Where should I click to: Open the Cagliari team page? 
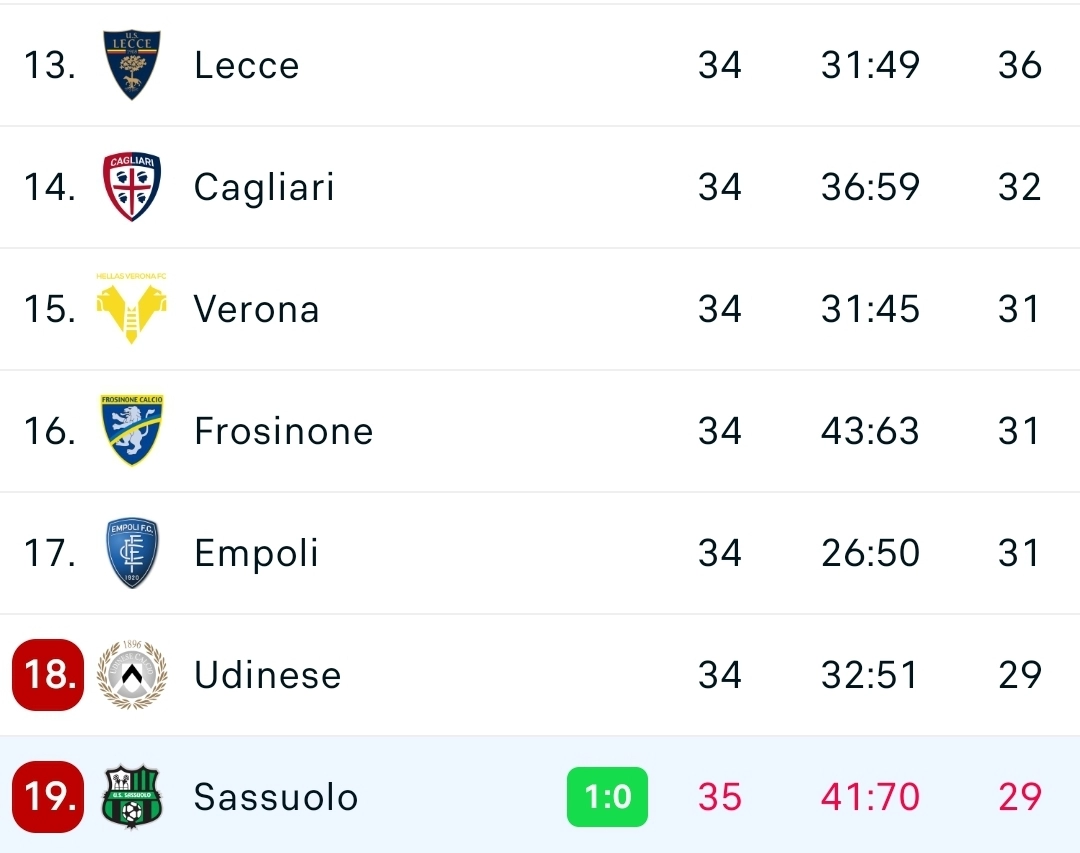[264, 187]
